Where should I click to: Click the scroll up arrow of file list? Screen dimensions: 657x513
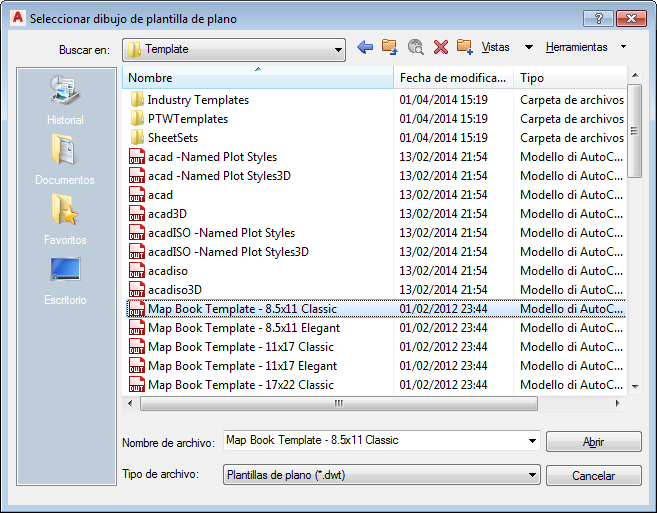tap(635, 75)
